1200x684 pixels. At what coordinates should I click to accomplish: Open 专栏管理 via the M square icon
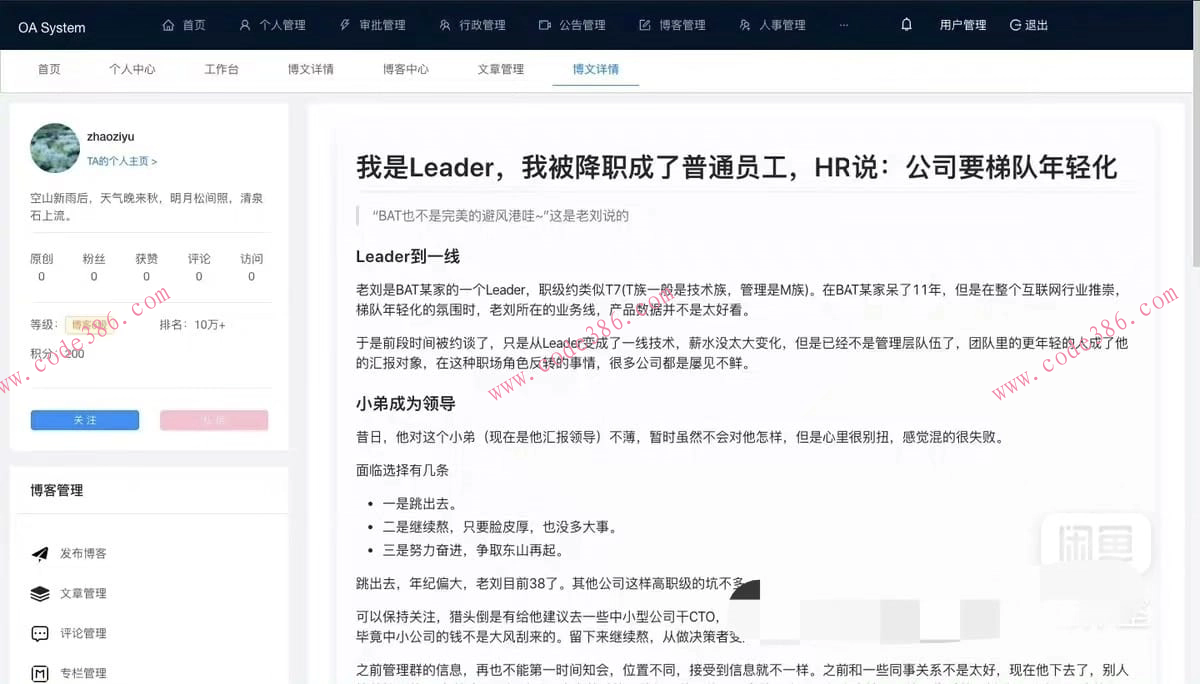point(41,672)
